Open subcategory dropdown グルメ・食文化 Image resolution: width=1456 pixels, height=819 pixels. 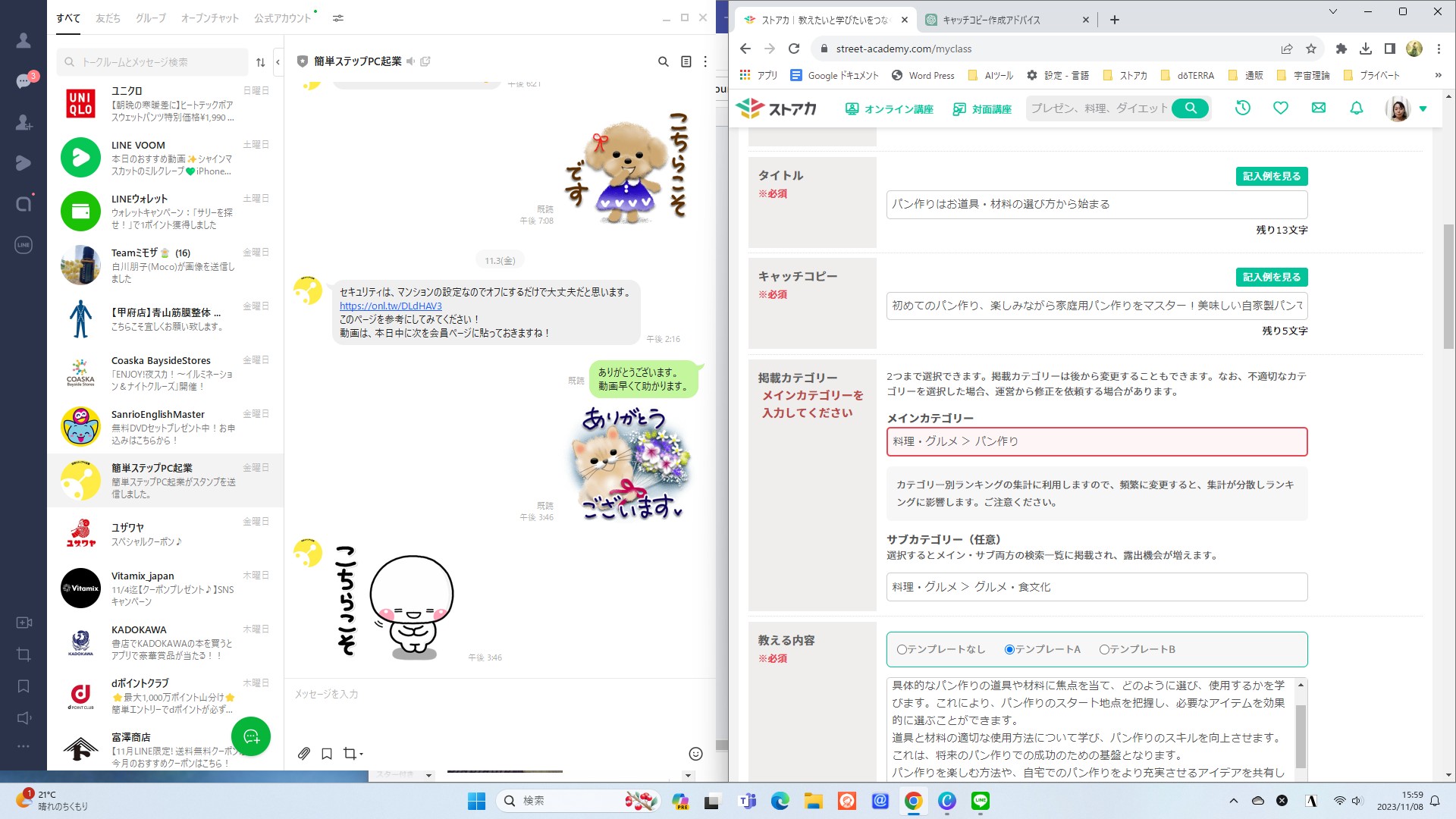click(1097, 587)
